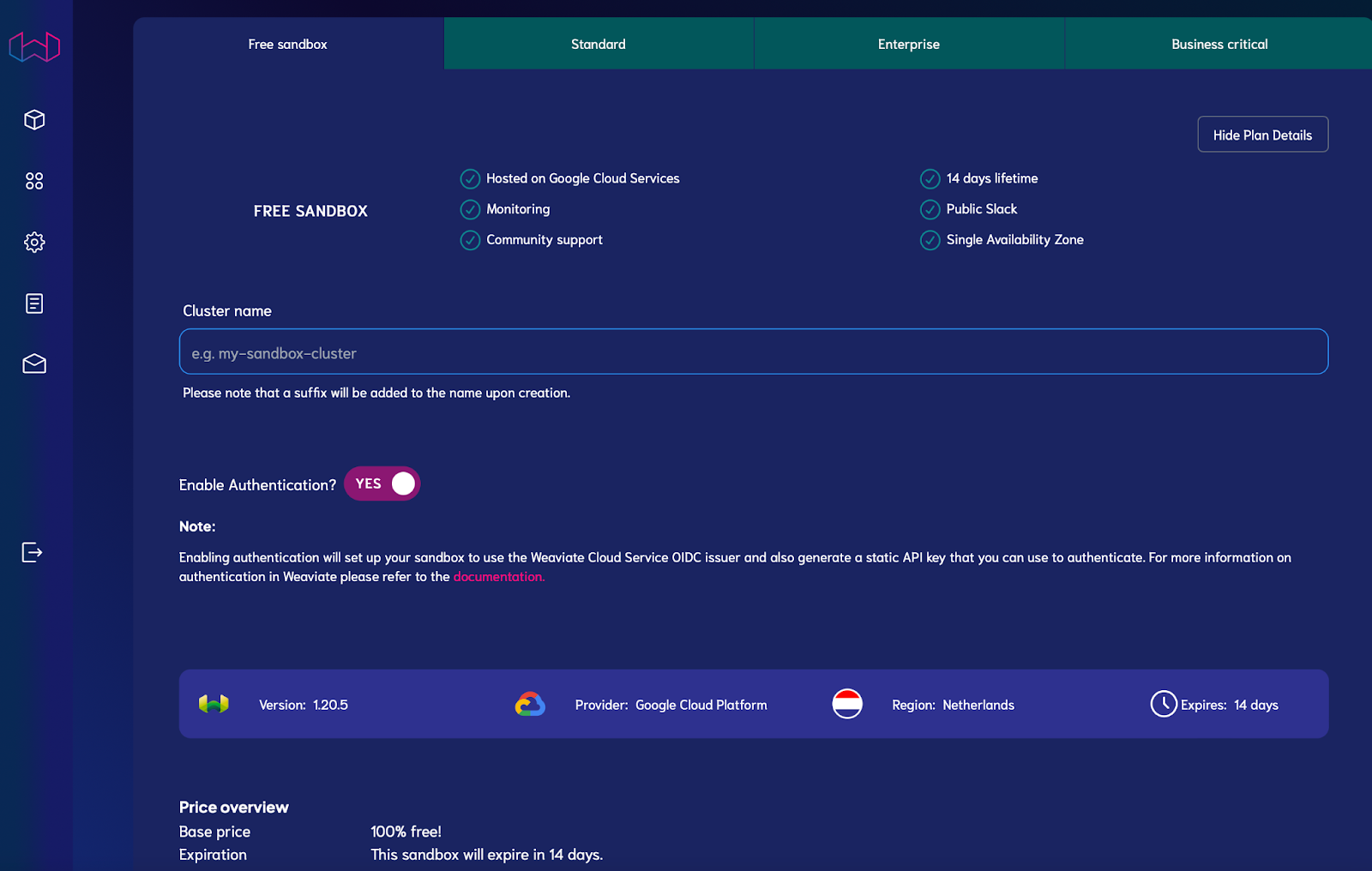The image size is (1372, 871).
Task: Click the clock expiry icon
Action: coord(1164,704)
